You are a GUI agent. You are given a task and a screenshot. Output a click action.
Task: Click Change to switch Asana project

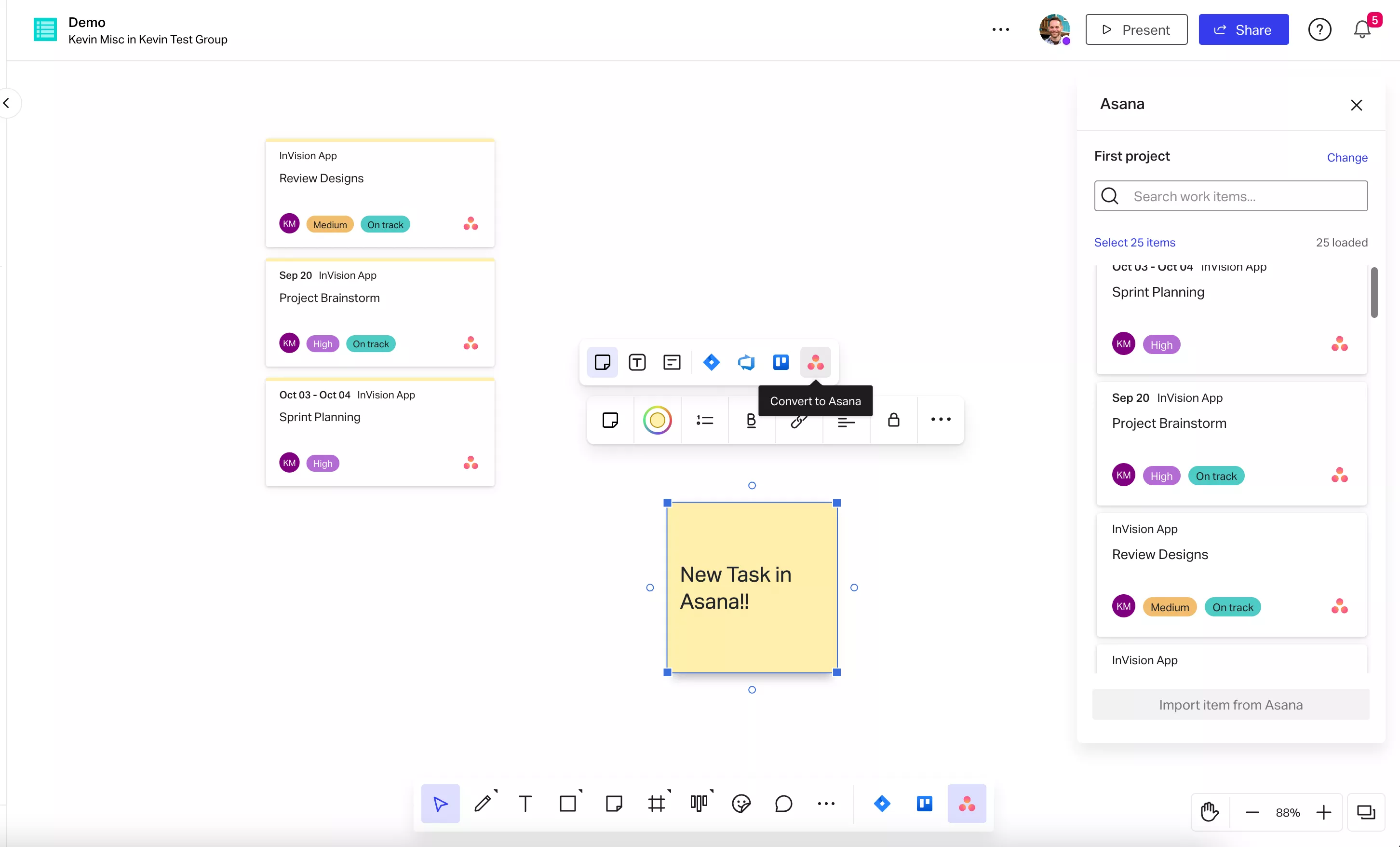(1347, 157)
